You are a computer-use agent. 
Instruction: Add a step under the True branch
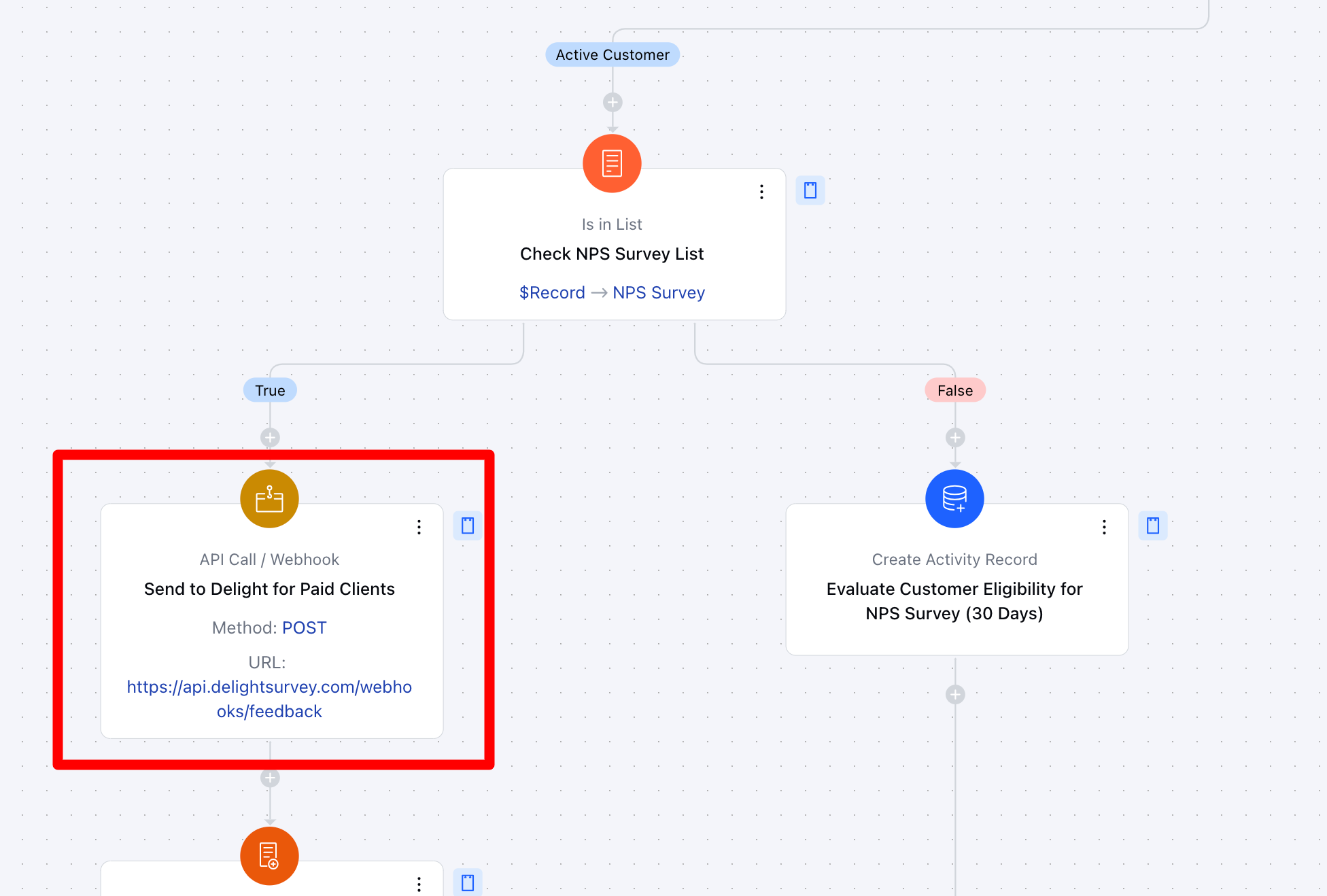tap(270, 437)
